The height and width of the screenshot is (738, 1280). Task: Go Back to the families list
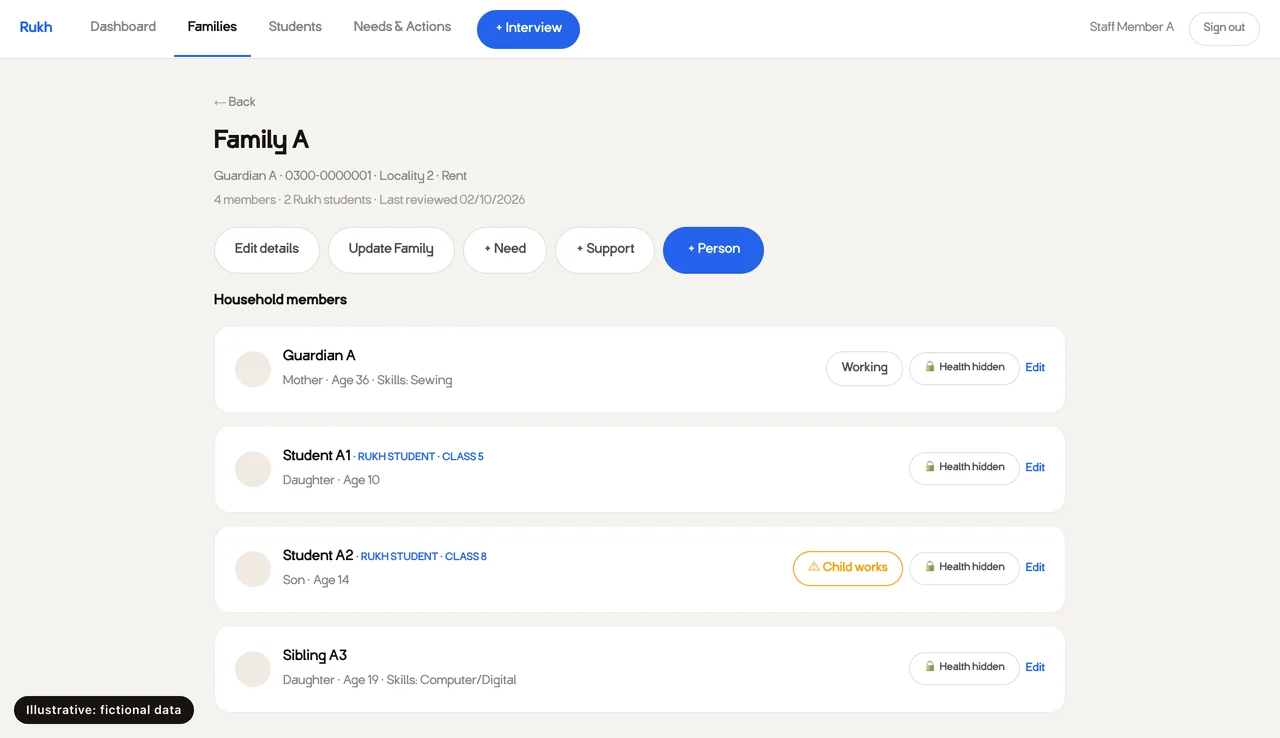tap(235, 102)
